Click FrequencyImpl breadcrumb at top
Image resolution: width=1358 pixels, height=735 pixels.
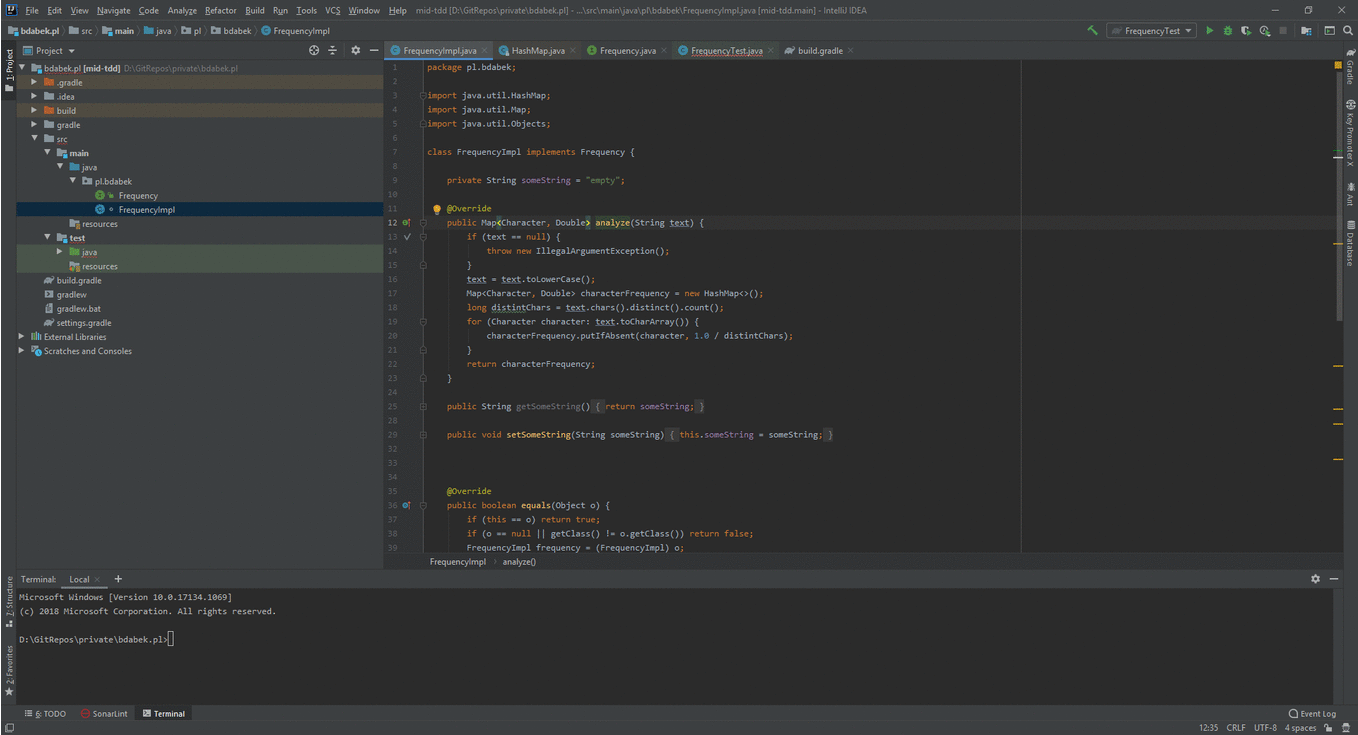(294, 31)
